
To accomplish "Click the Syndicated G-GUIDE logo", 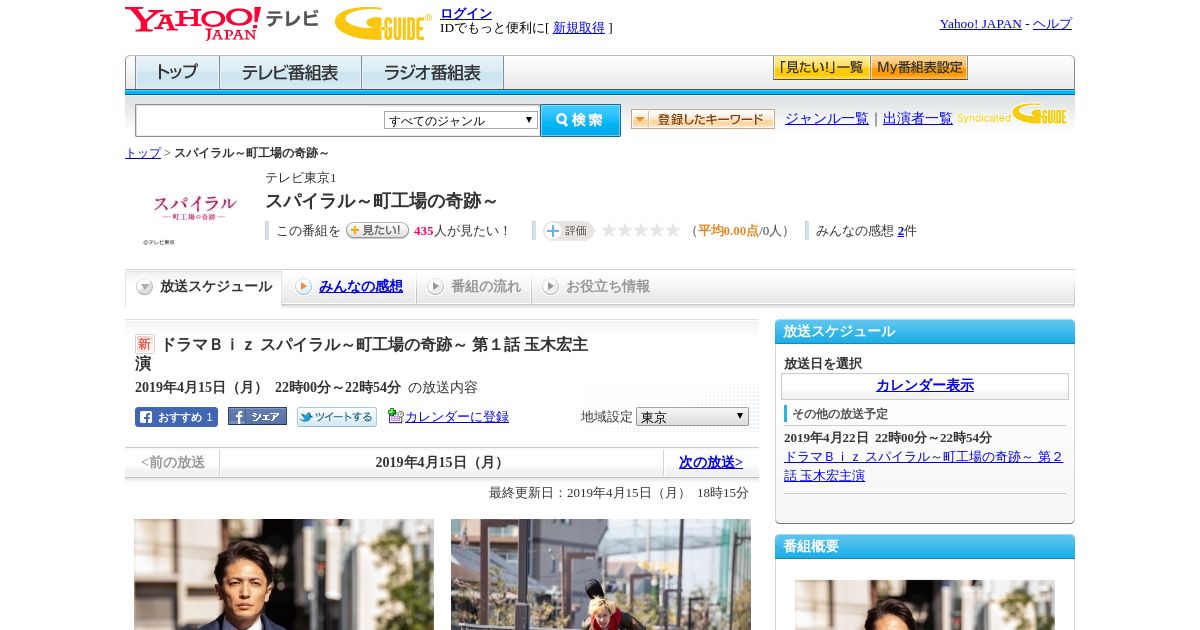I will point(1012,115).
